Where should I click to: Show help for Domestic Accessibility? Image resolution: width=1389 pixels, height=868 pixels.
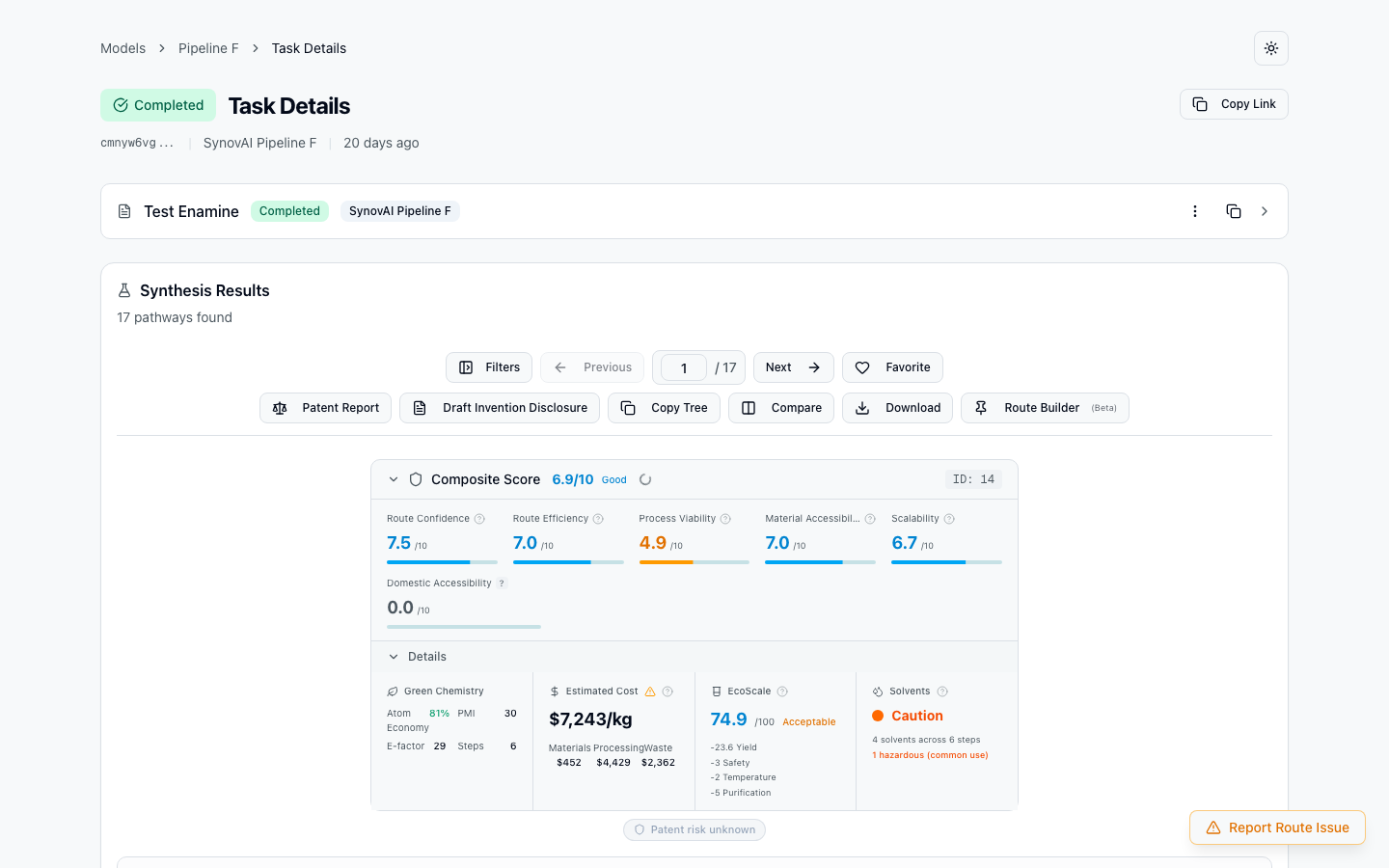[502, 583]
